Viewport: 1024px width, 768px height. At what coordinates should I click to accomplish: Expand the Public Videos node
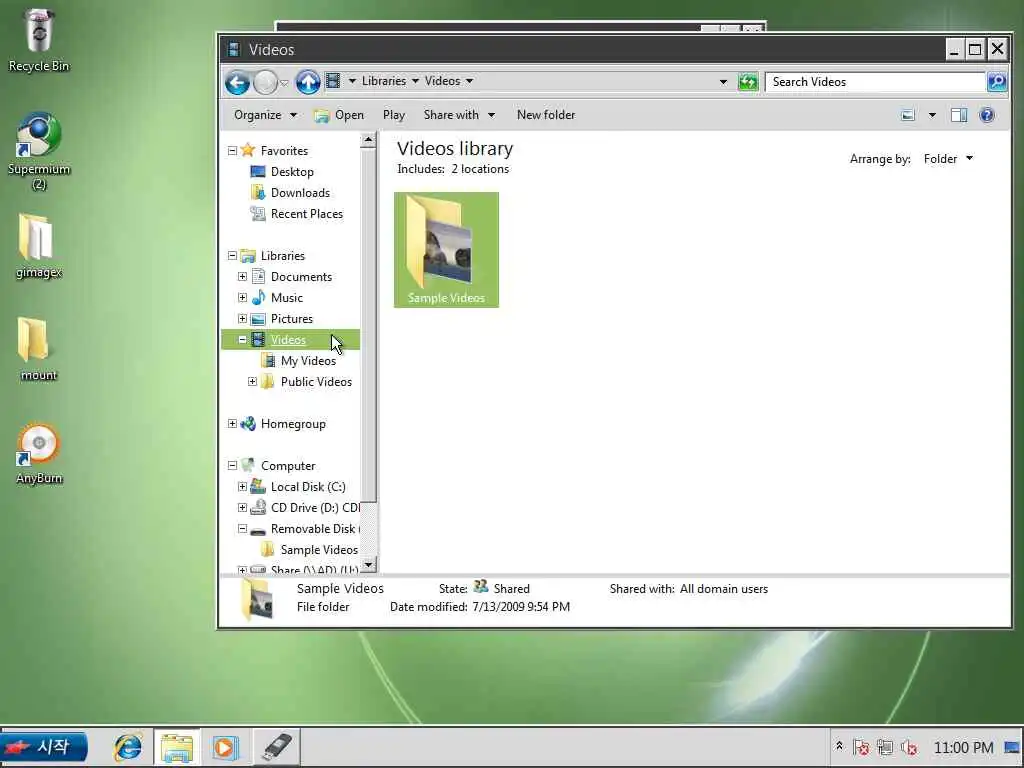(252, 381)
